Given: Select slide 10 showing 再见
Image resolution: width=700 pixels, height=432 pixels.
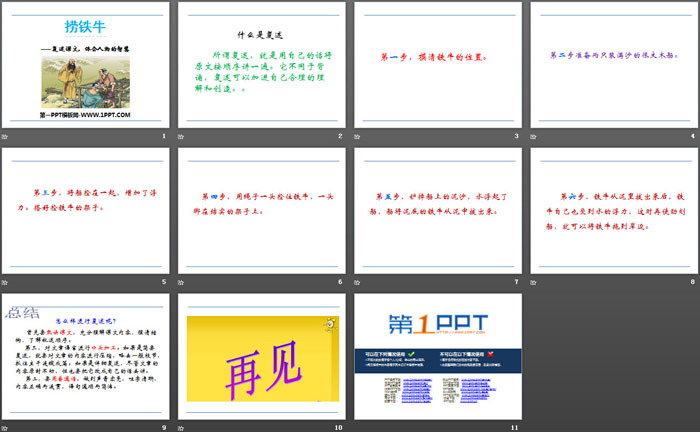Looking at the screenshot, I should (262, 356).
